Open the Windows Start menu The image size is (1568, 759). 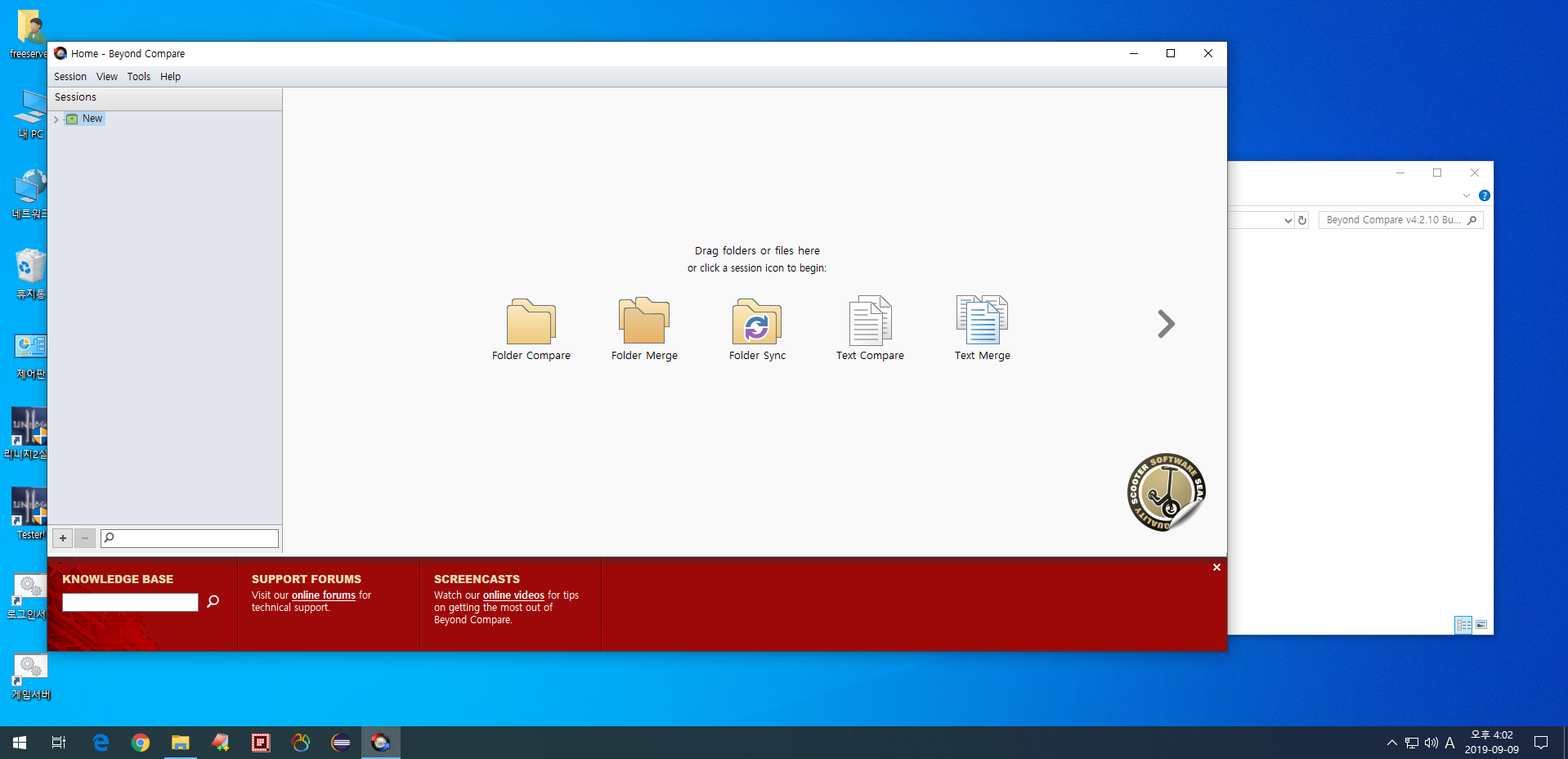[20, 743]
